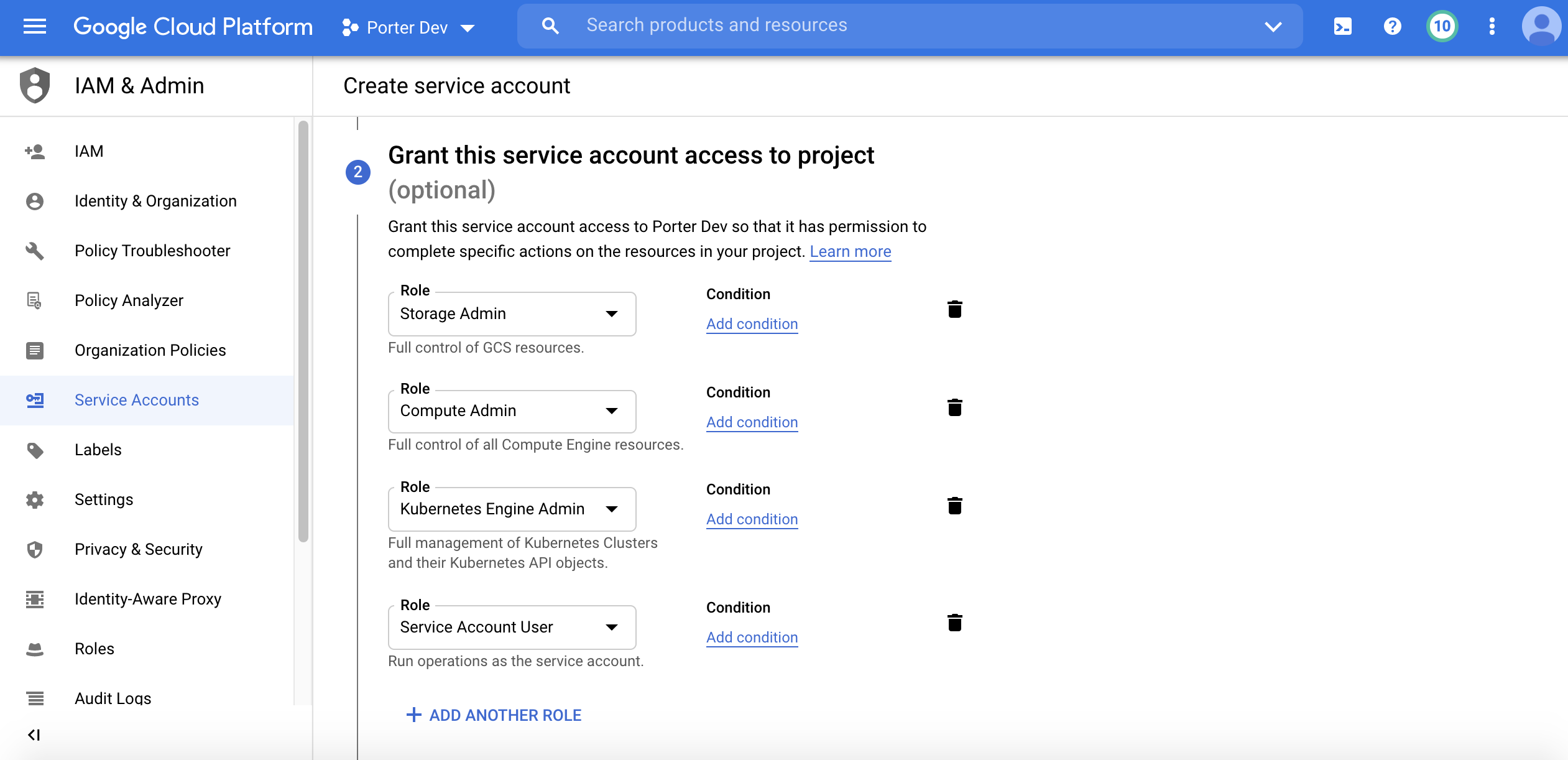Go to Roles in sidebar
Viewport: 1568px width, 760px height.
coord(95,649)
